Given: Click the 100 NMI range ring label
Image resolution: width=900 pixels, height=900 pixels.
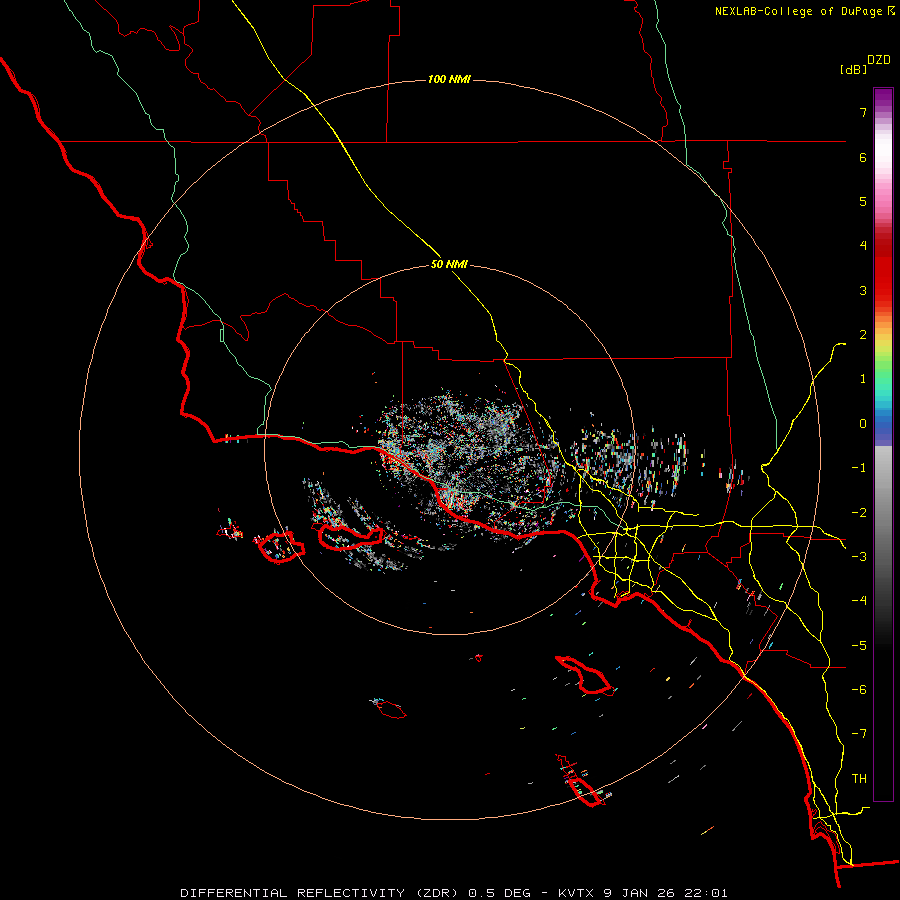Looking at the screenshot, I should click(449, 79).
